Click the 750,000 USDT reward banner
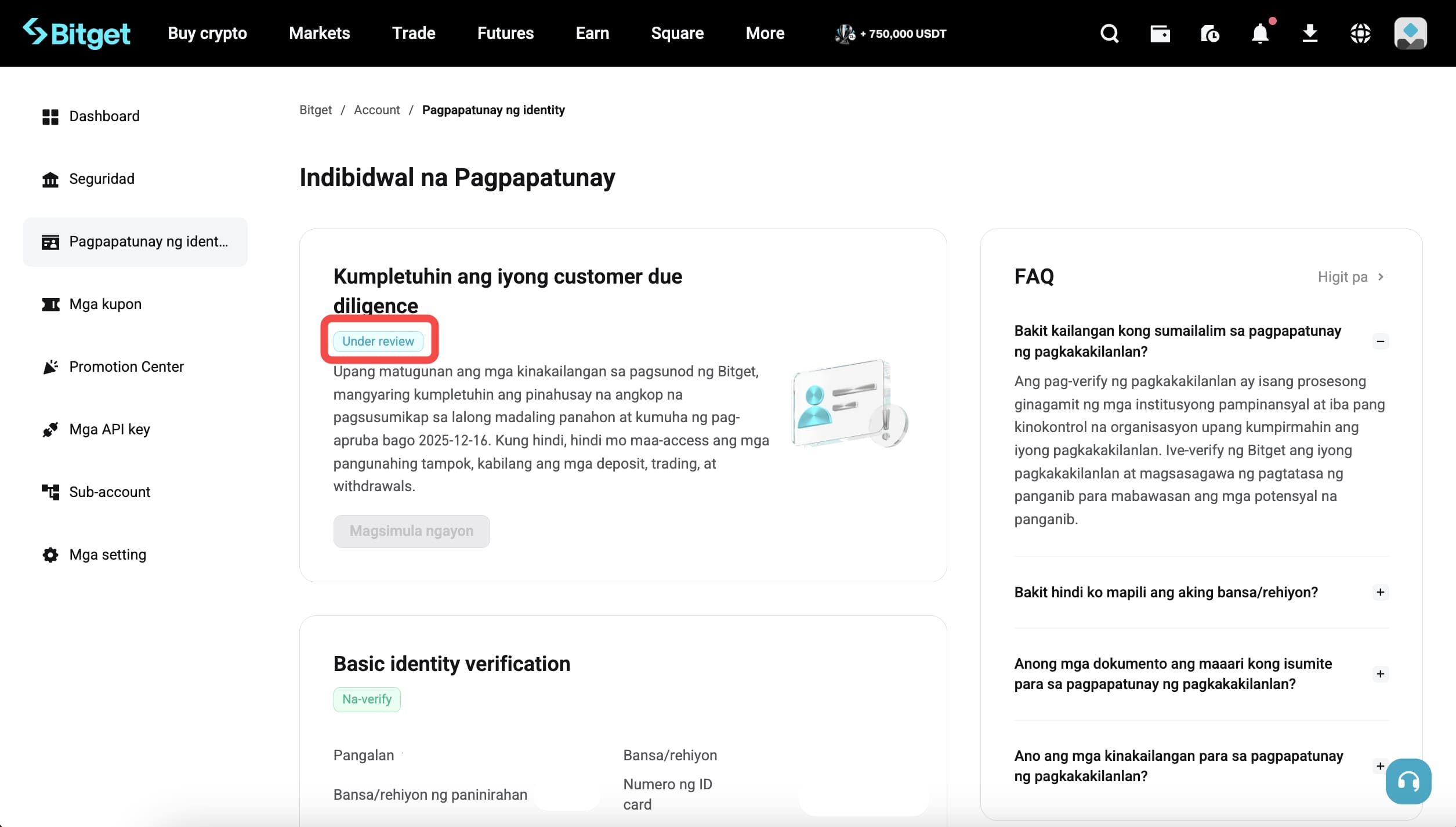Image resolution: width=1456 pixels, height=827 pixels. tap(890, 34)
